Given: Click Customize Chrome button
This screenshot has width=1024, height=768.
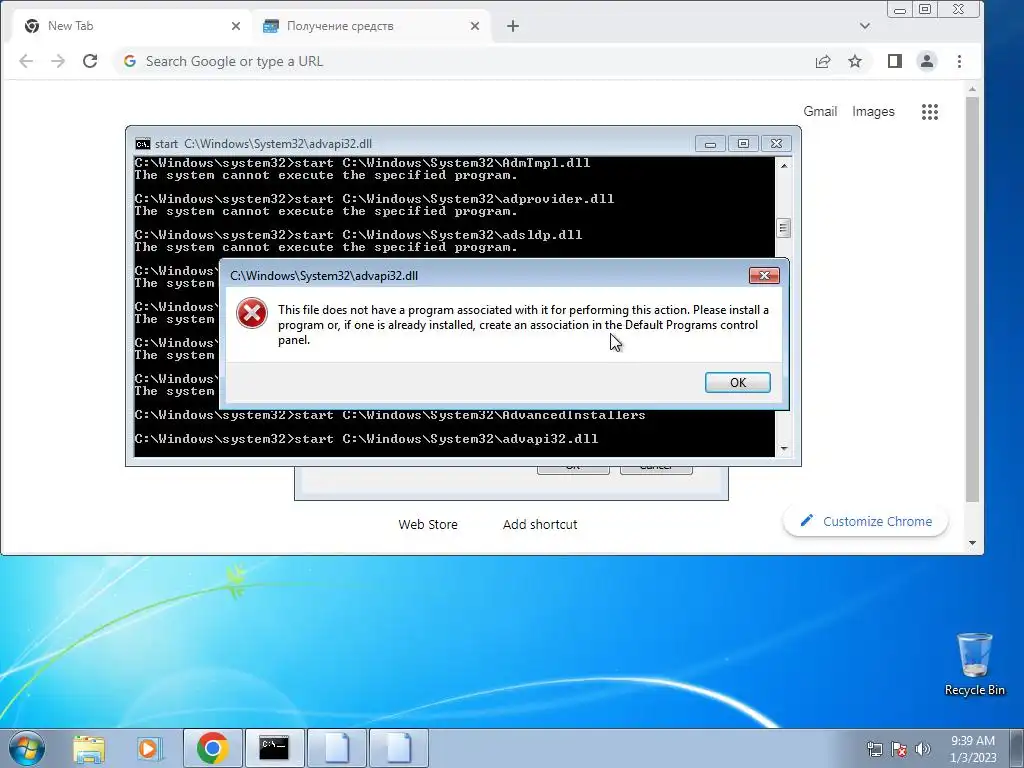Looking at the screenshot, I should (x=866, y=521).
